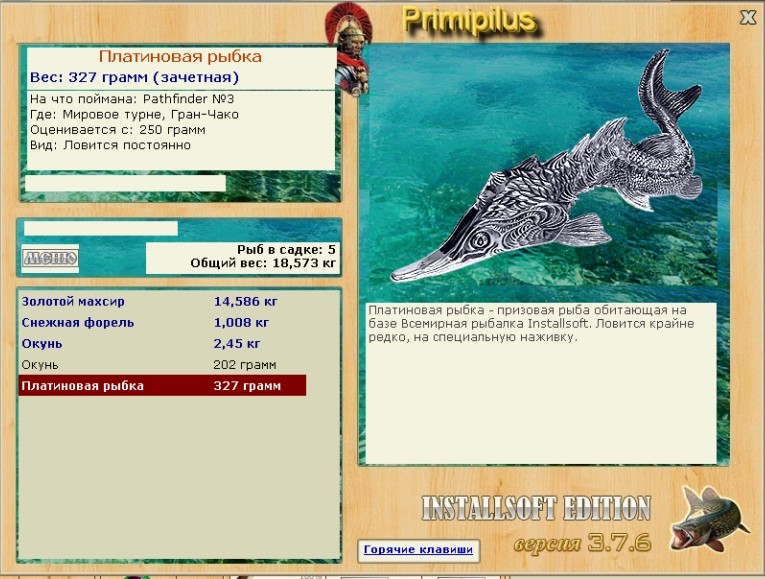765x579 pixels.
Task: Click the Платиновая рыбка description text box
Action: [541, 383]
